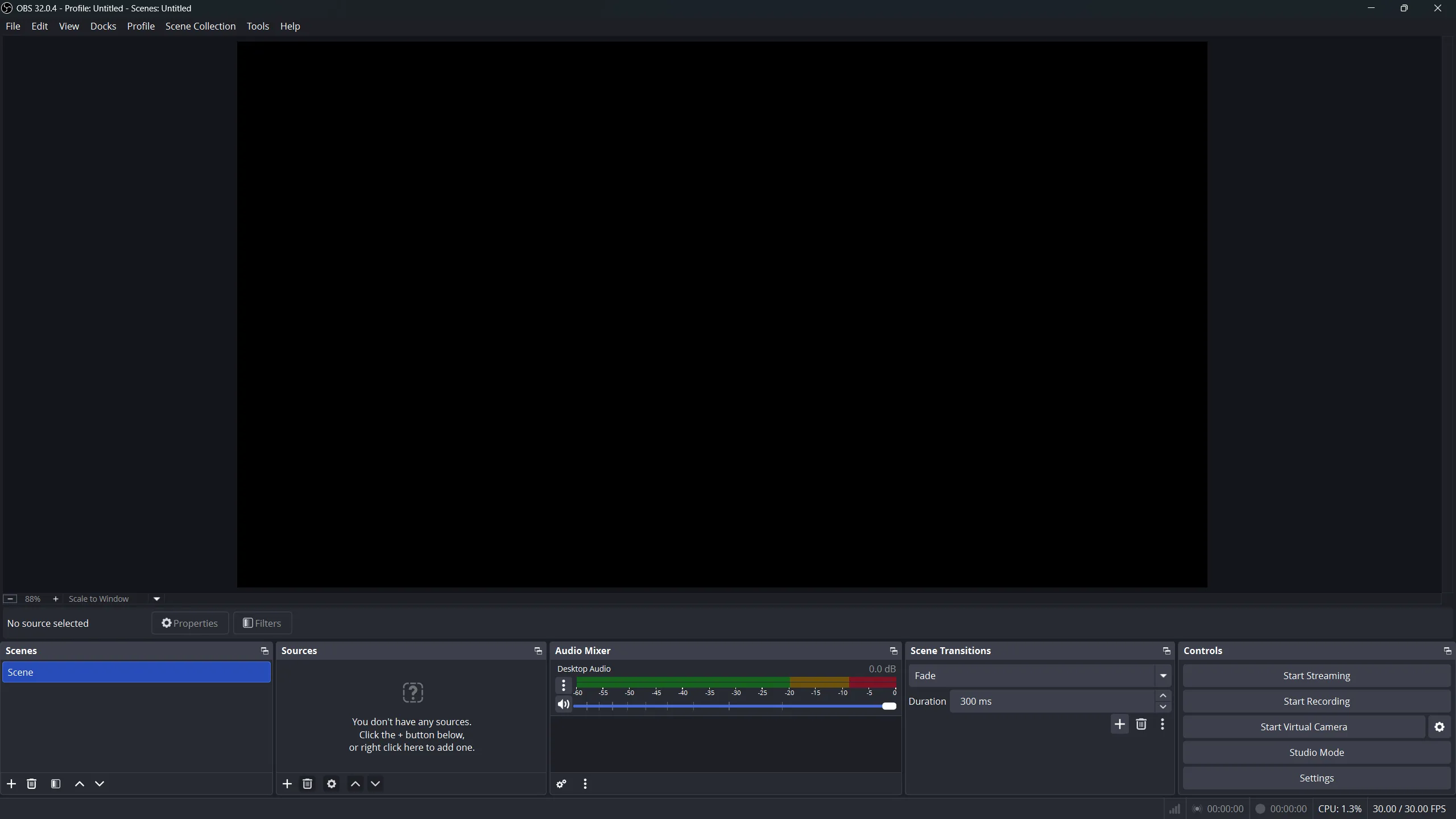Open source properties gear in Sources toolbar

(x=332, y=784)
